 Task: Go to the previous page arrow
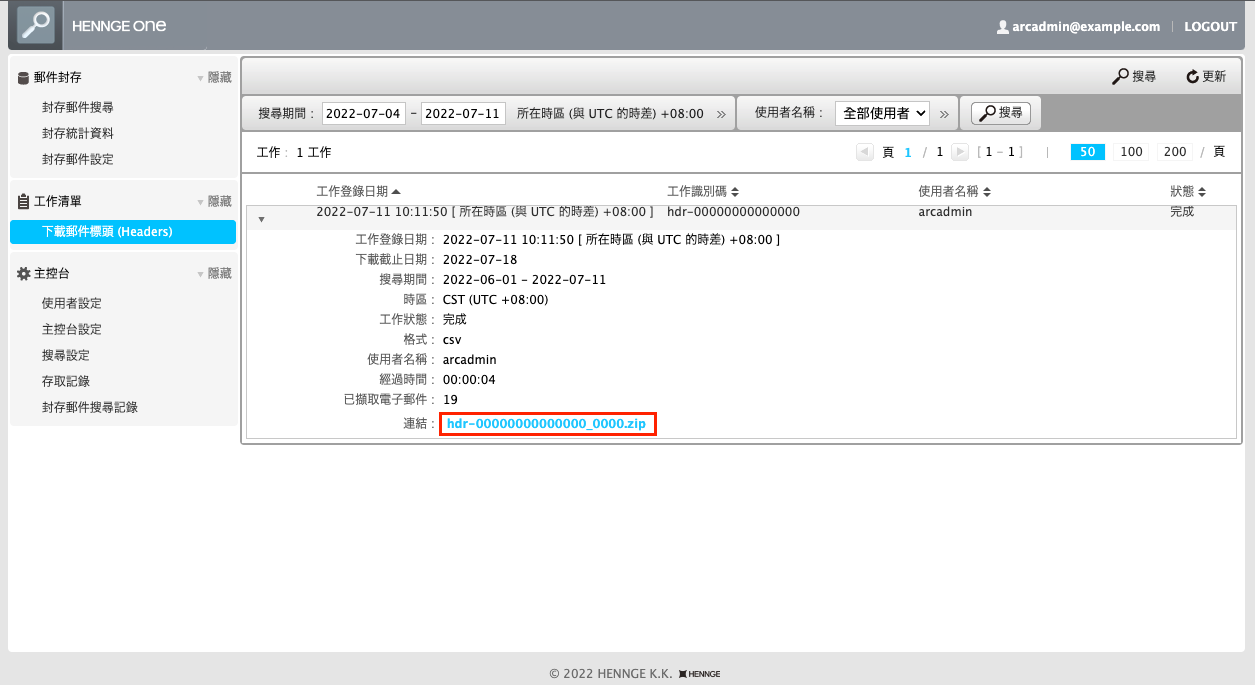click(865, 152)
